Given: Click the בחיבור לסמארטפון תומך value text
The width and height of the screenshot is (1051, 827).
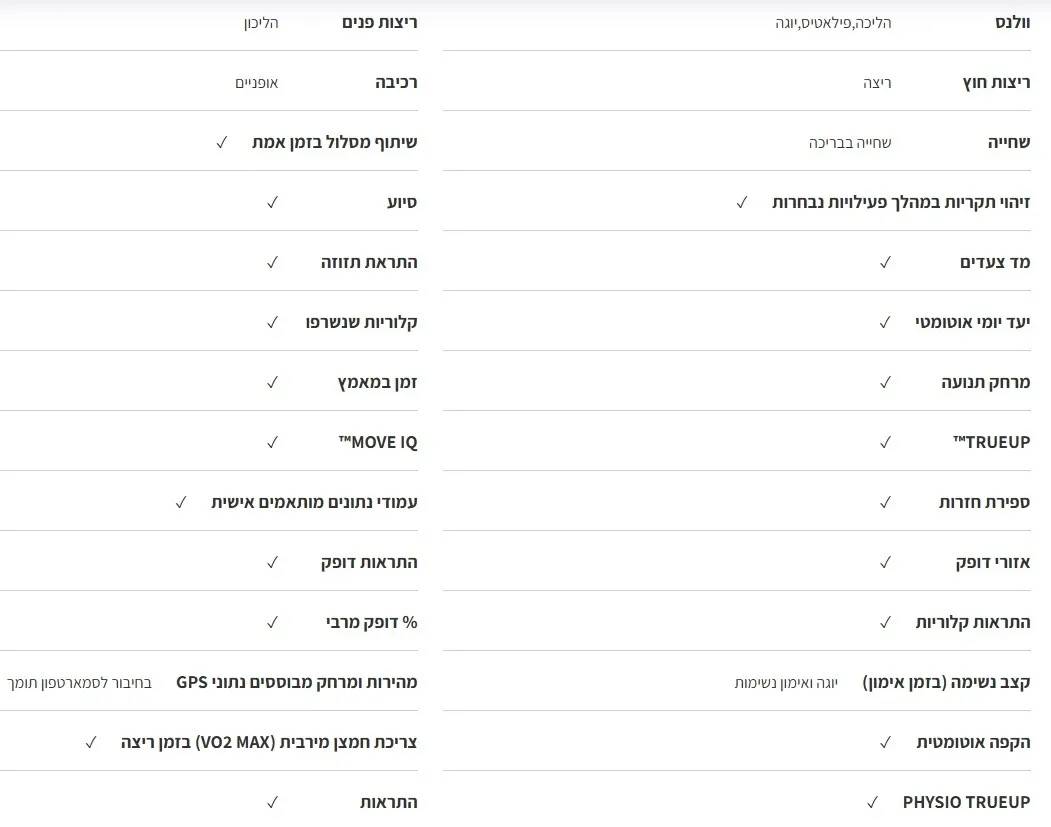Looking at the screenshot, I should (x=79, y=682).
